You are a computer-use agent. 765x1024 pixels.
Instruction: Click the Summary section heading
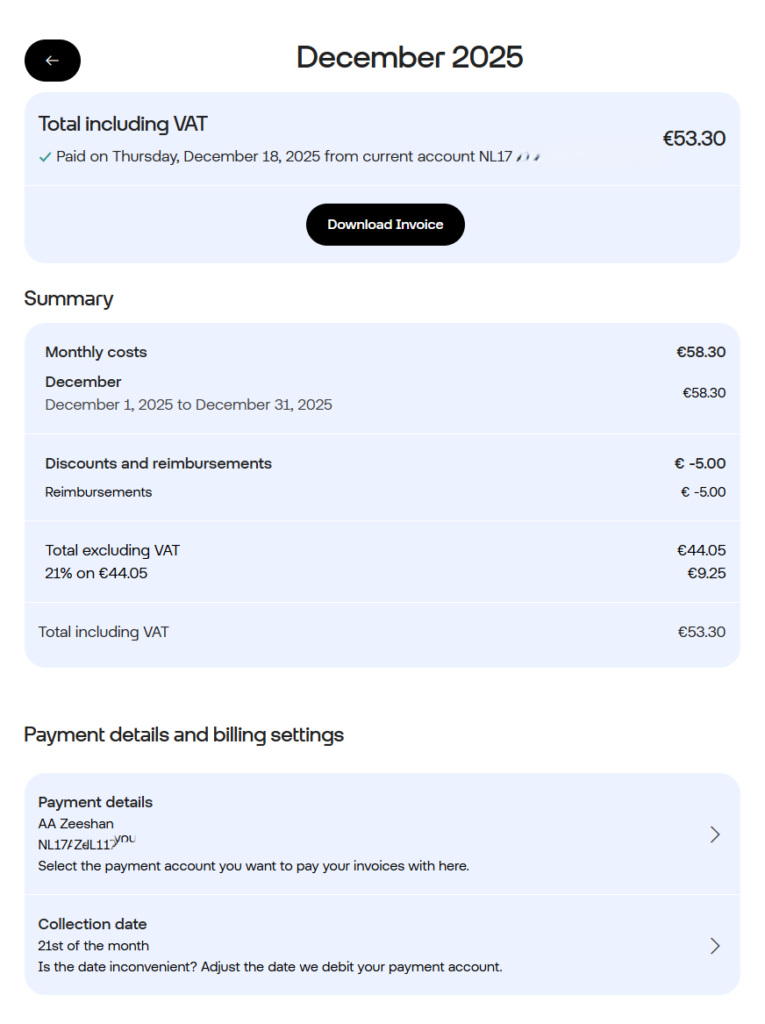(68, 298)
